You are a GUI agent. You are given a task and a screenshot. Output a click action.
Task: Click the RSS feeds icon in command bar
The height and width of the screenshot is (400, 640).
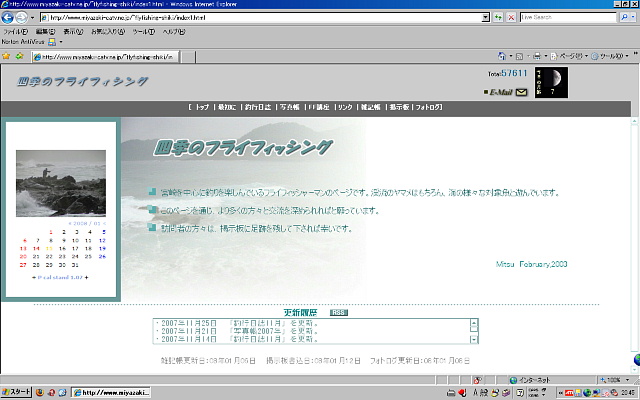pos(520,56)
